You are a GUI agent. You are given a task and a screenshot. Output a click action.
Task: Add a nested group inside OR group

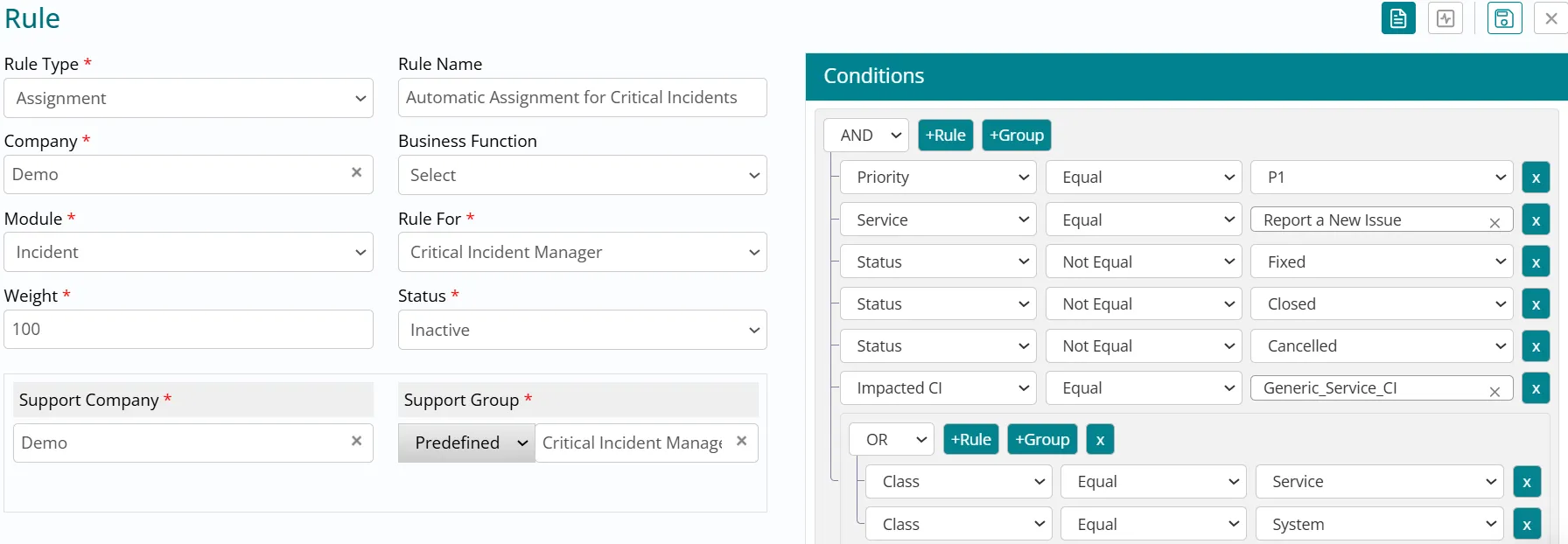1041,440
